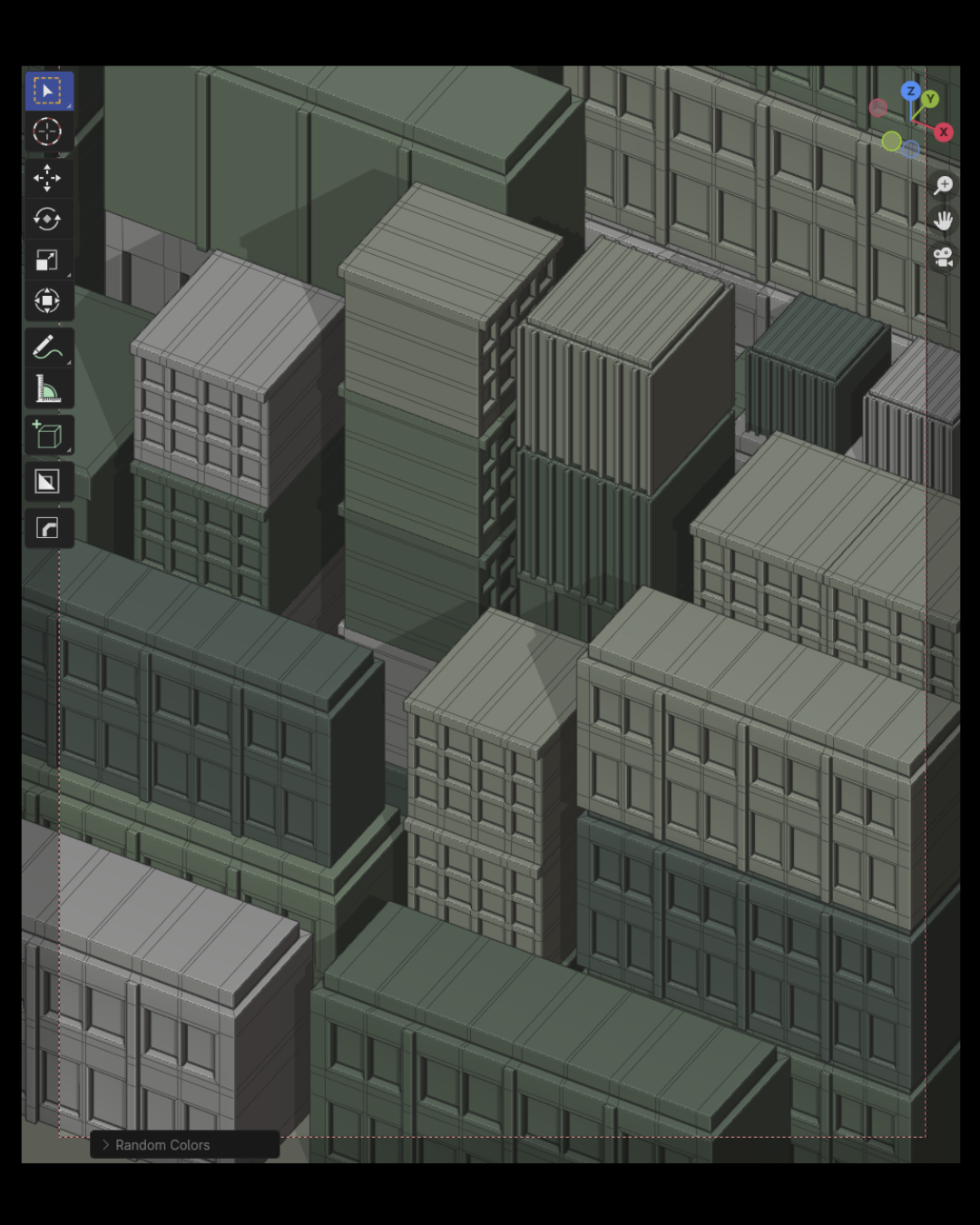The height and width of the screenshot is (1225, 980).
Task: Click the zoom magnifier viewport button
Action: coord(944,185)
